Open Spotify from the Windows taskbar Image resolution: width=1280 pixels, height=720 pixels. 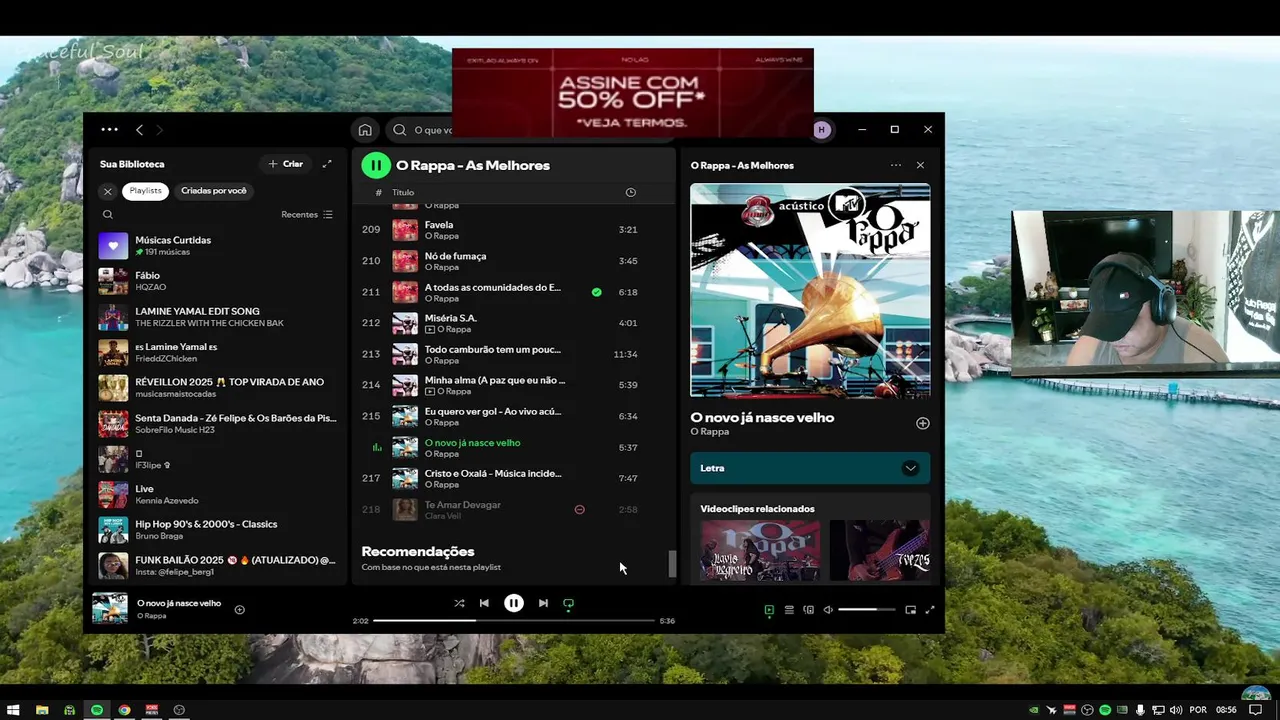click(x=97, y=710)
